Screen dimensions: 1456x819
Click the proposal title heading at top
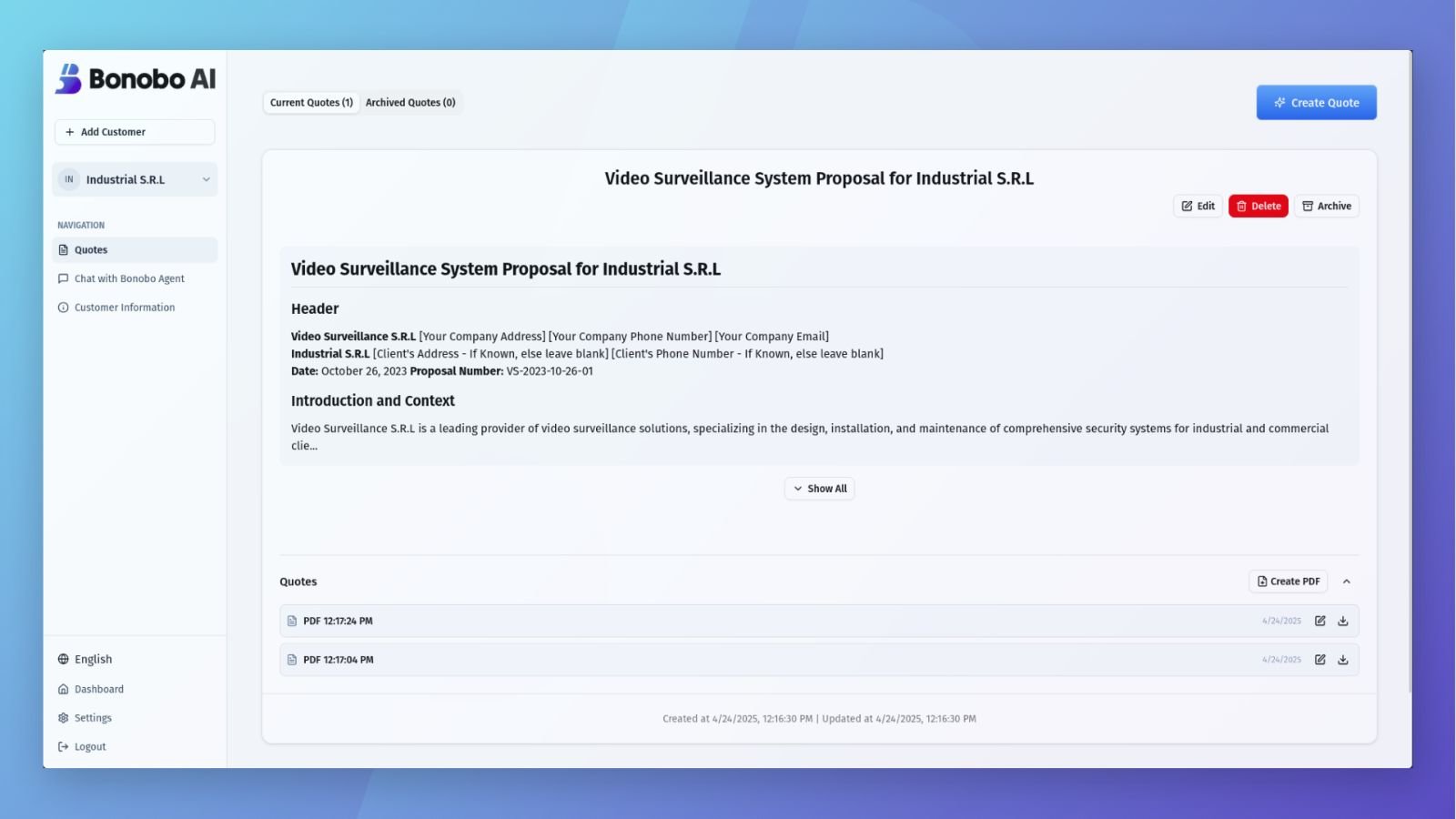(819, 178)
